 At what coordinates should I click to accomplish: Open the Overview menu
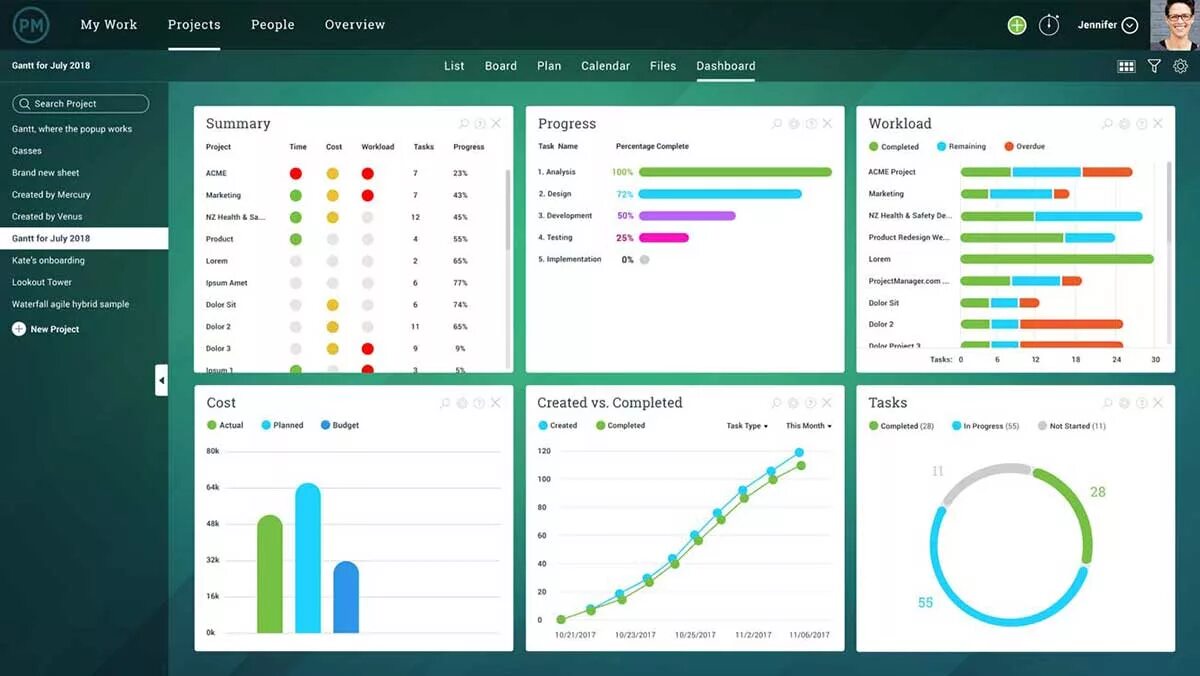point(355,25)
